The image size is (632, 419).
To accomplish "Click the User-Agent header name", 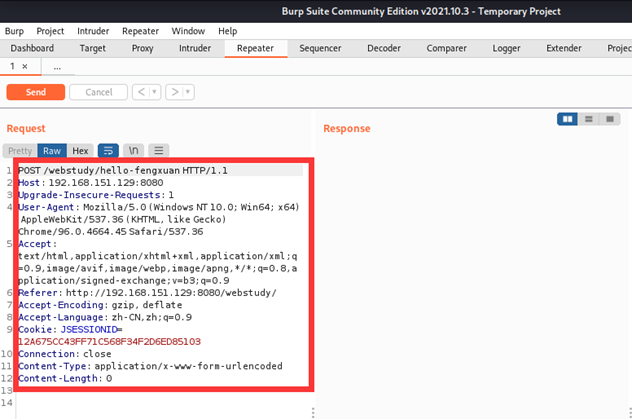I will click(46, 207).
